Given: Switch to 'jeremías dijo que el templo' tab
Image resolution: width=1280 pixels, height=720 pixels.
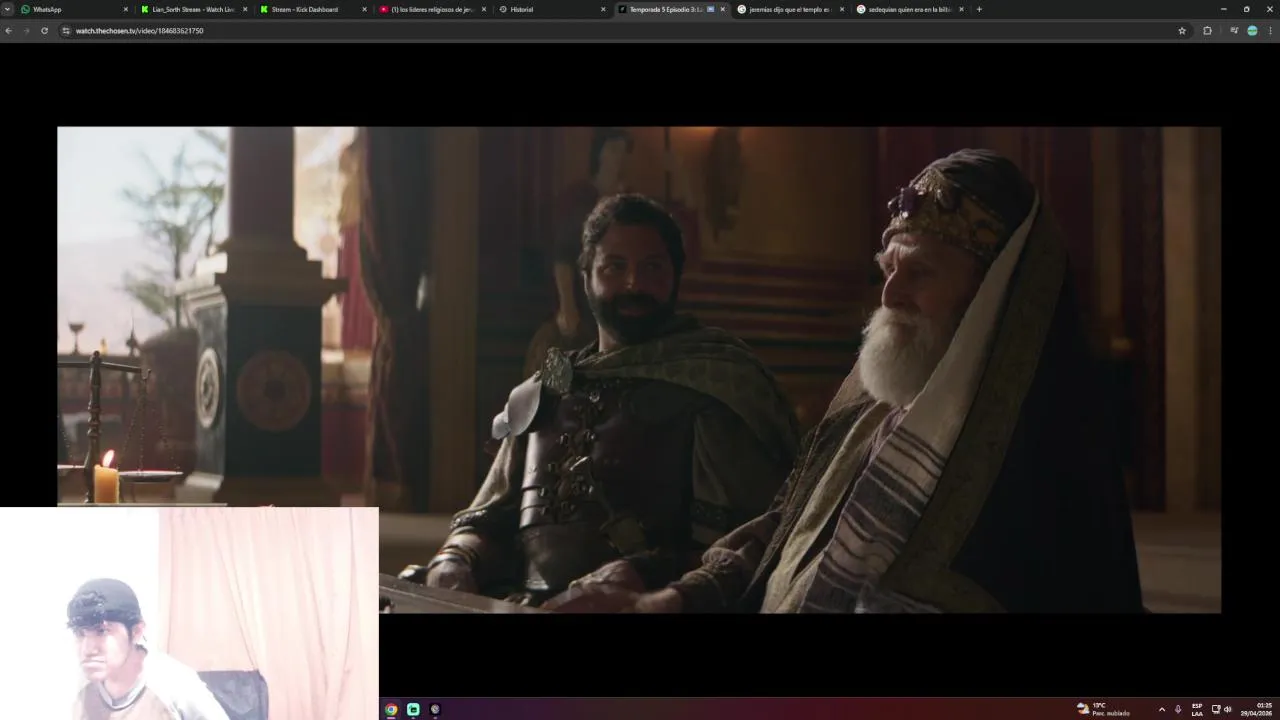Looking at the screenshot, I should pyautogui.click(x=789, y=9).
